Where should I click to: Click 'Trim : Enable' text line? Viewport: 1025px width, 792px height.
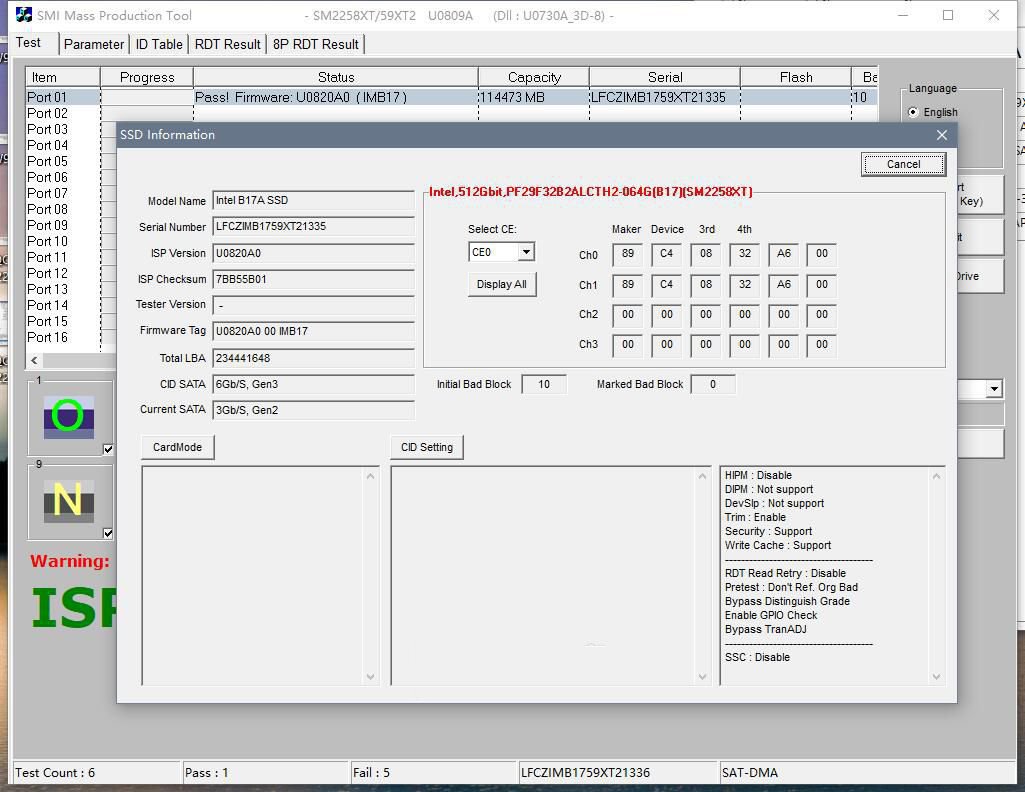[x=755, y=518]
